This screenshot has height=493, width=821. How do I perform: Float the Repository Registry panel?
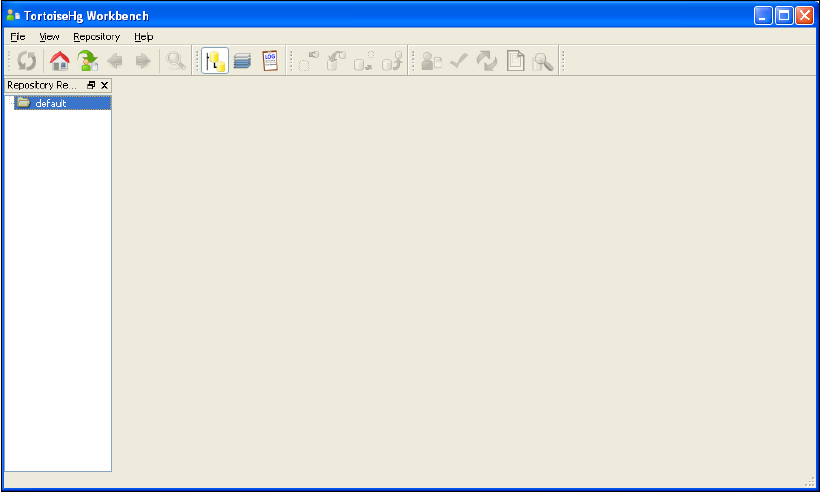[91, 85]
